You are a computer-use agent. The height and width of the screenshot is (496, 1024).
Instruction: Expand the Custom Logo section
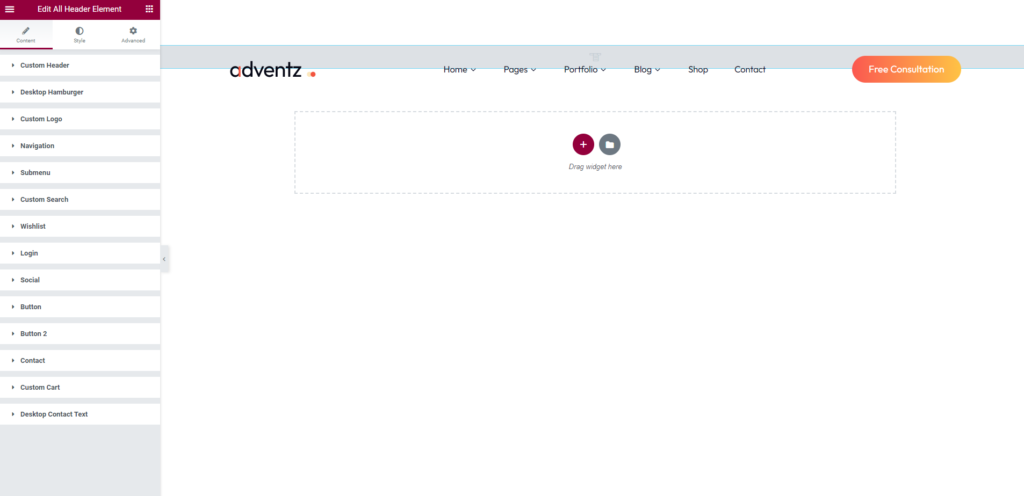coord(41,119)
